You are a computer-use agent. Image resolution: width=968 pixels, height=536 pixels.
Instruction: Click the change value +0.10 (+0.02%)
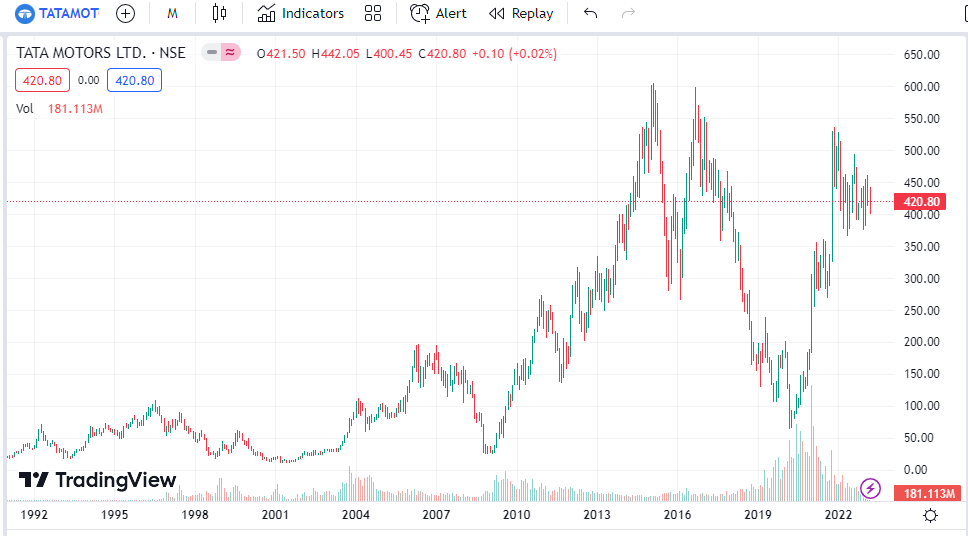(x=514, y=54)
